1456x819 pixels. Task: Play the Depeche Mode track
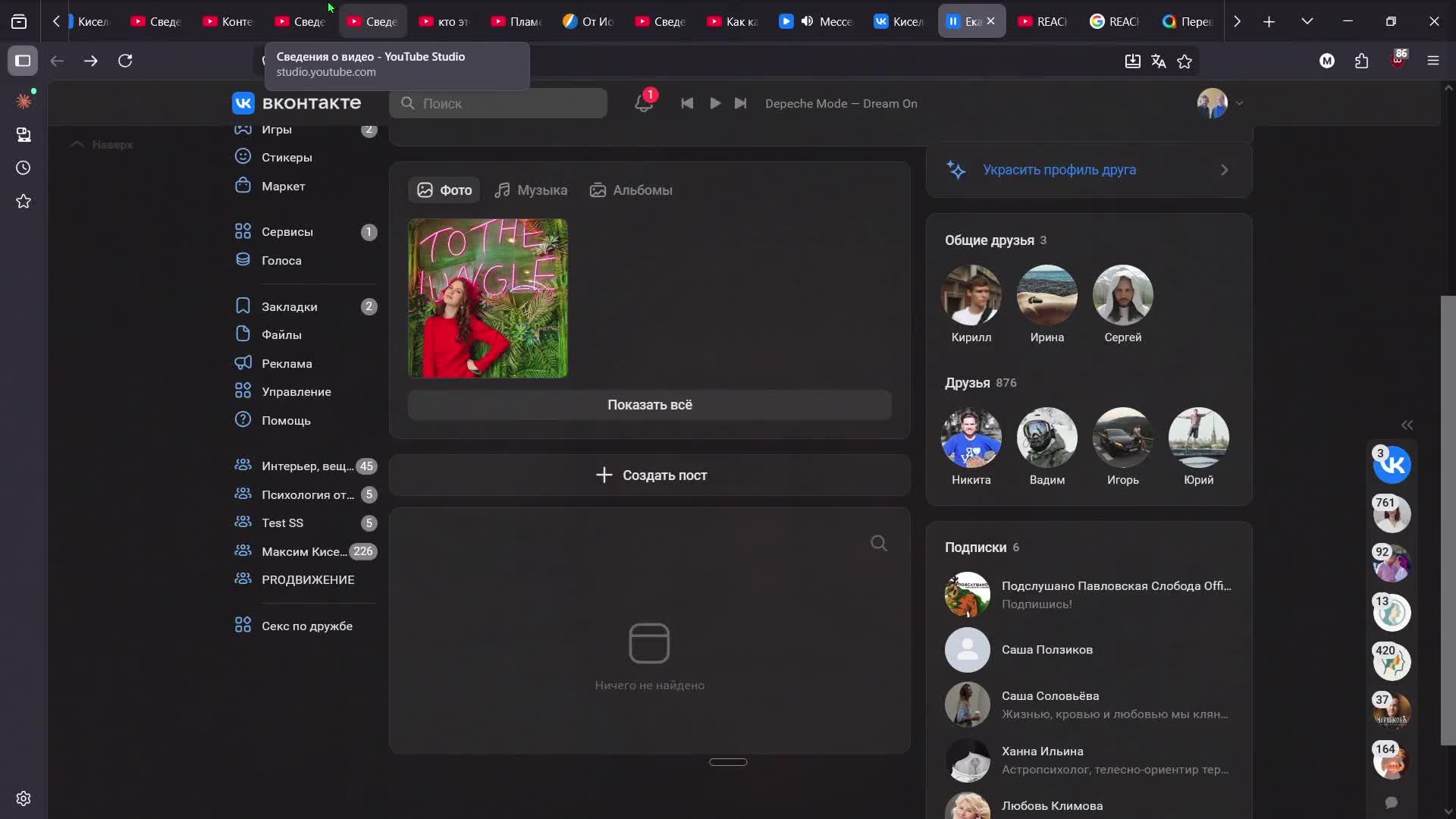[714, 103]
